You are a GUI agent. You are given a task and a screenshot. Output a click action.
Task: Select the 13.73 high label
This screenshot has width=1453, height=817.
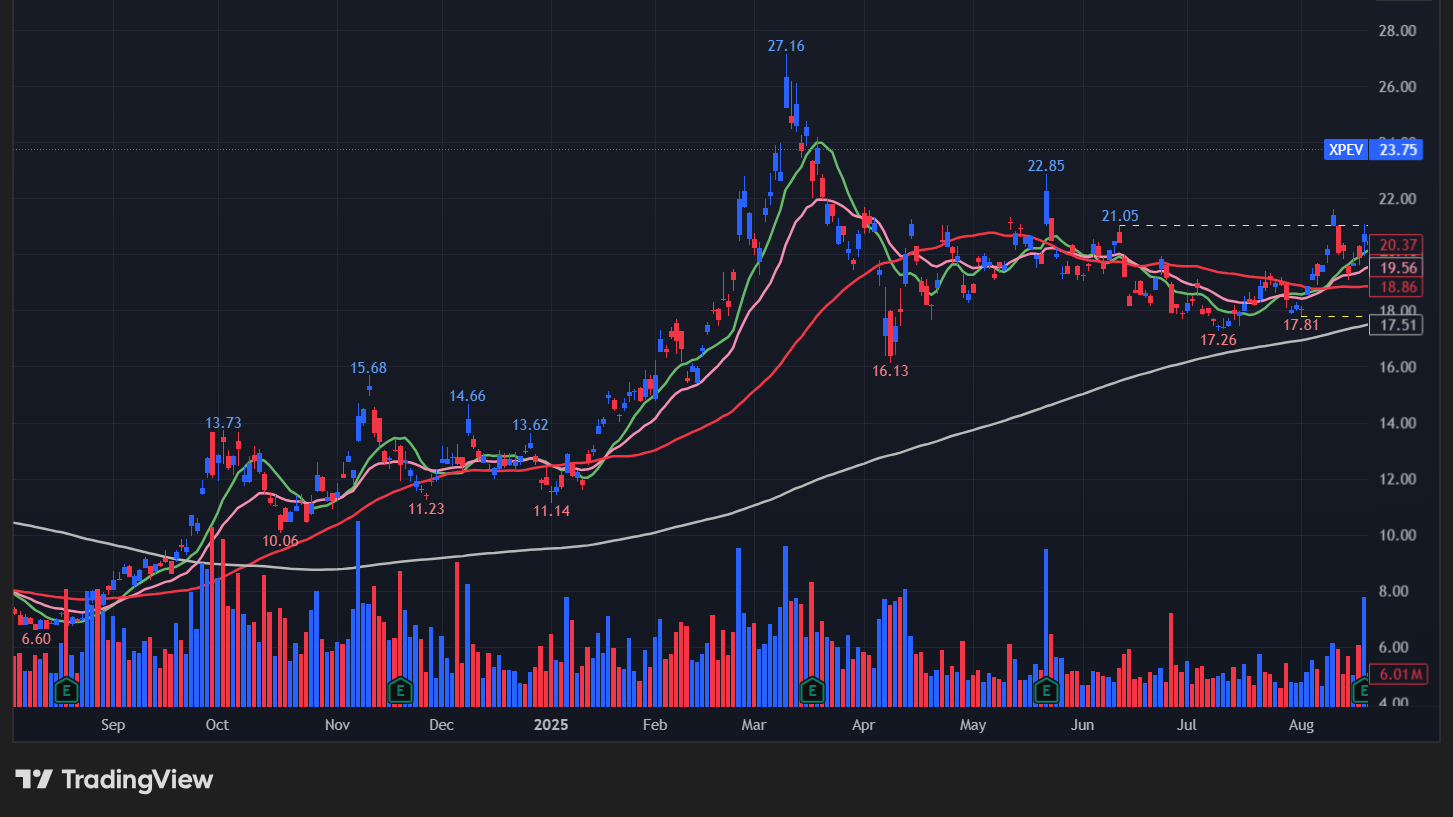223,423
